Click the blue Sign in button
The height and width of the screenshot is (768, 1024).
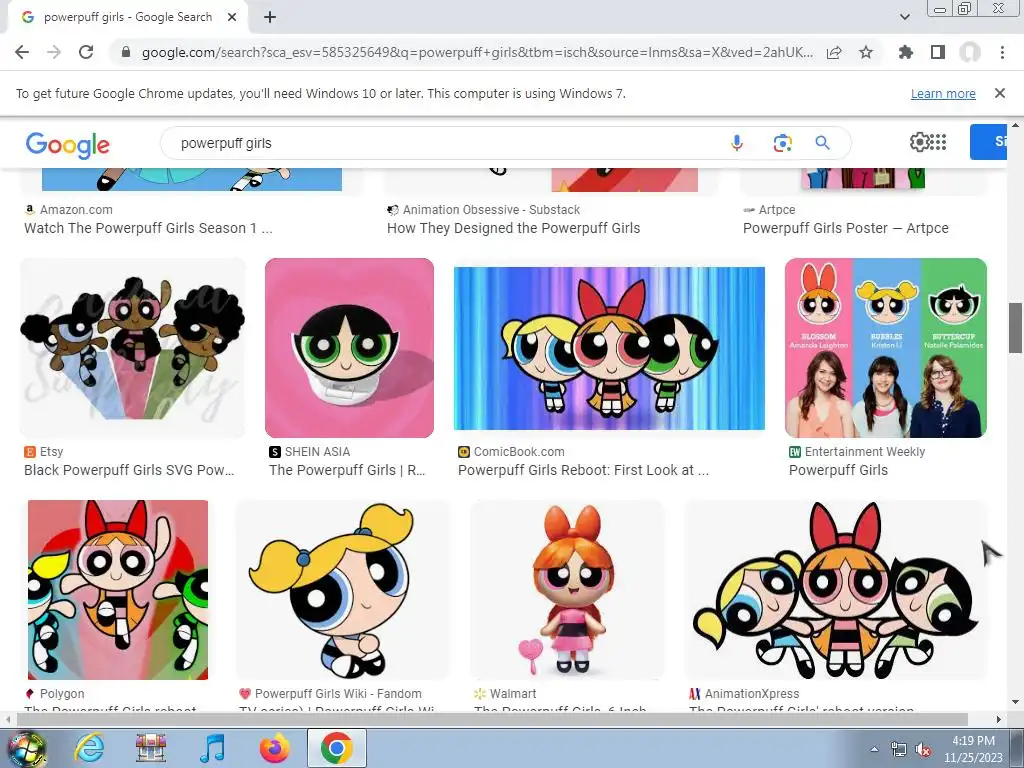point(989,142)
